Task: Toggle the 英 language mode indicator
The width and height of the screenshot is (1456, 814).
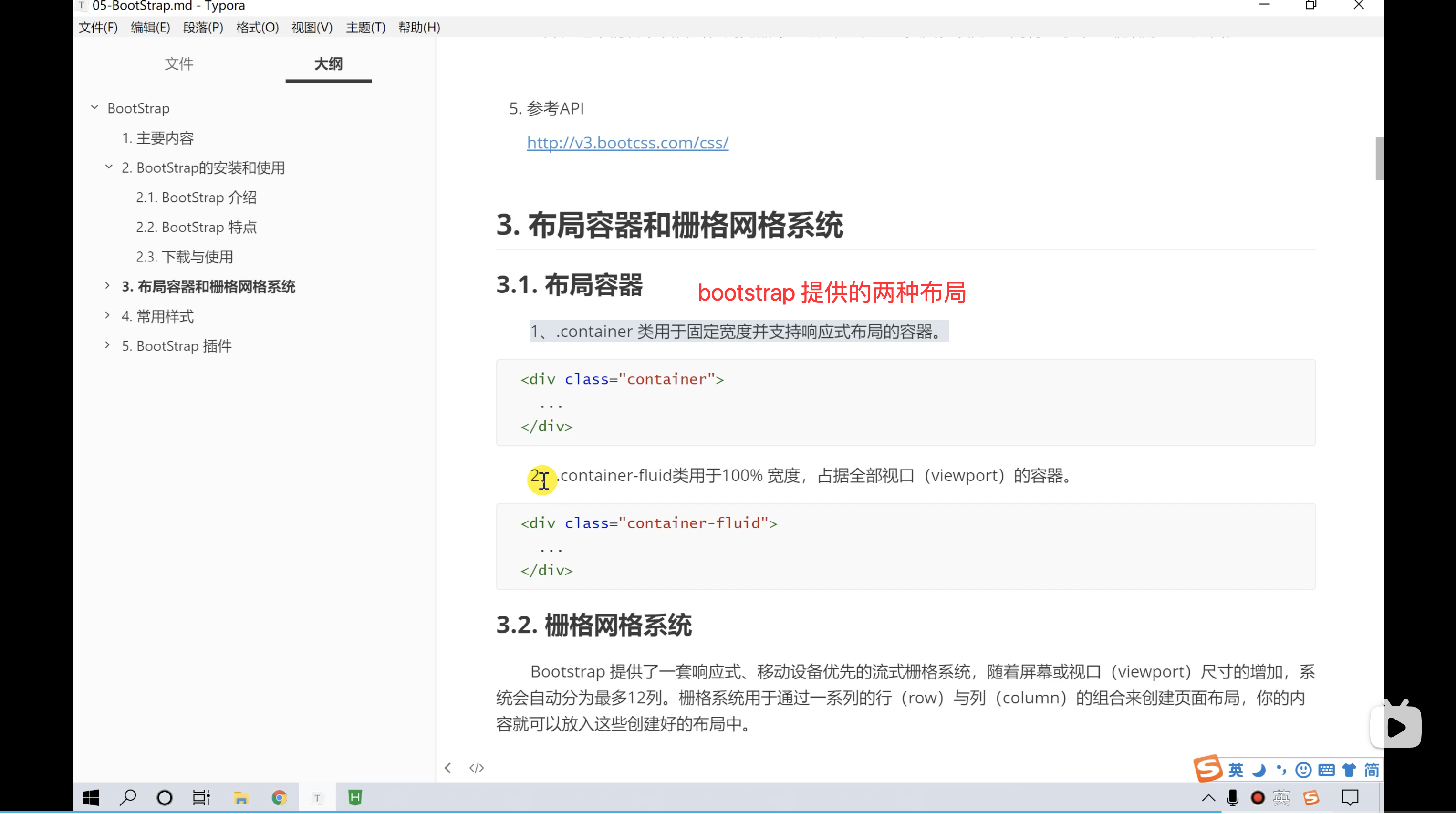Action: click(x=1236, y=770)
